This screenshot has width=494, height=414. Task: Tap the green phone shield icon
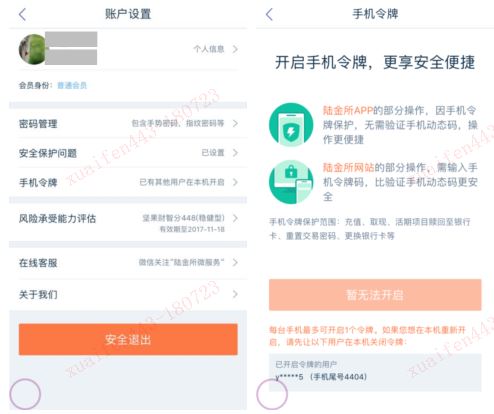coord(291,125)
